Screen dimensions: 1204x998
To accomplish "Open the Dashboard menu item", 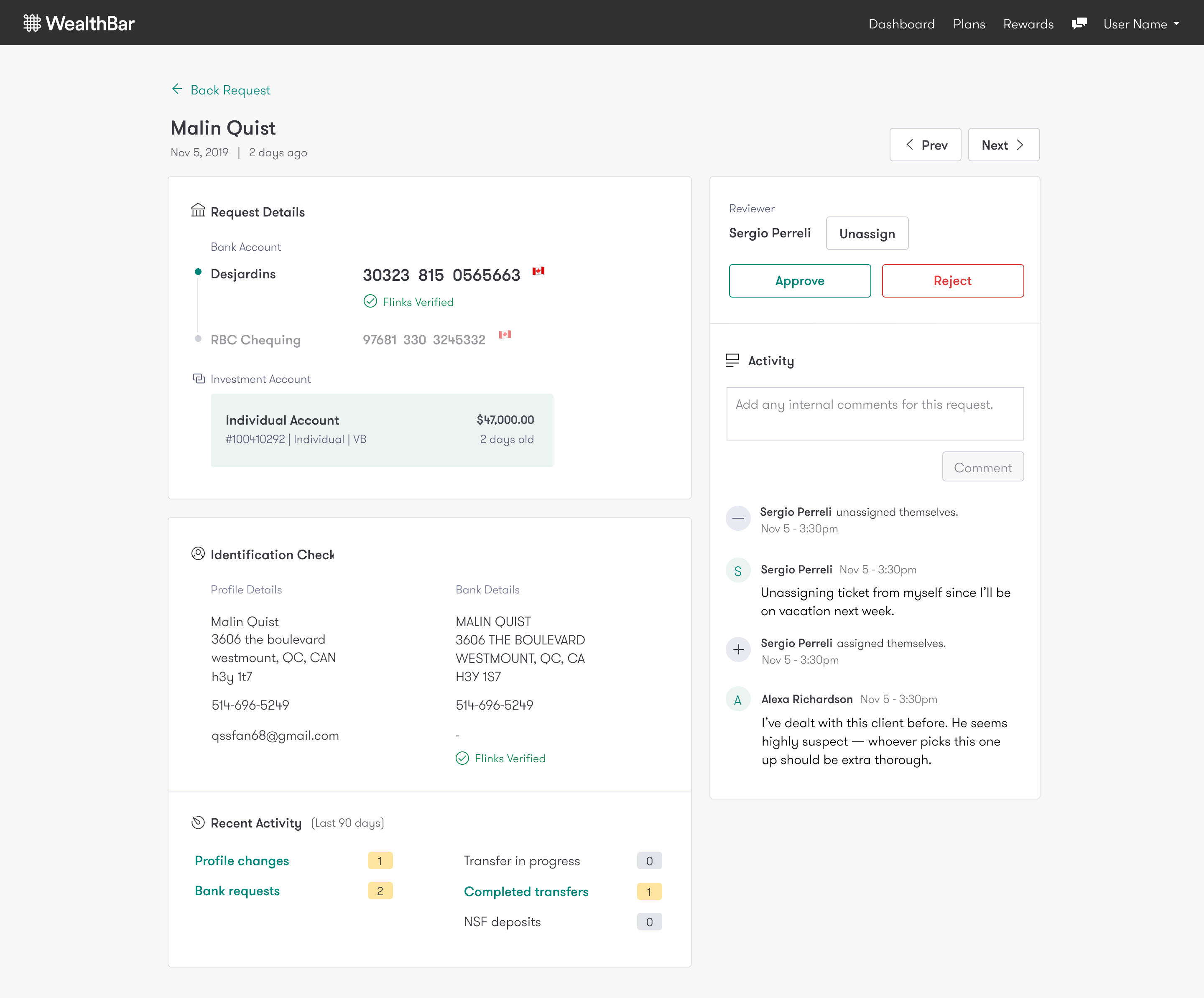I will 901,24.
